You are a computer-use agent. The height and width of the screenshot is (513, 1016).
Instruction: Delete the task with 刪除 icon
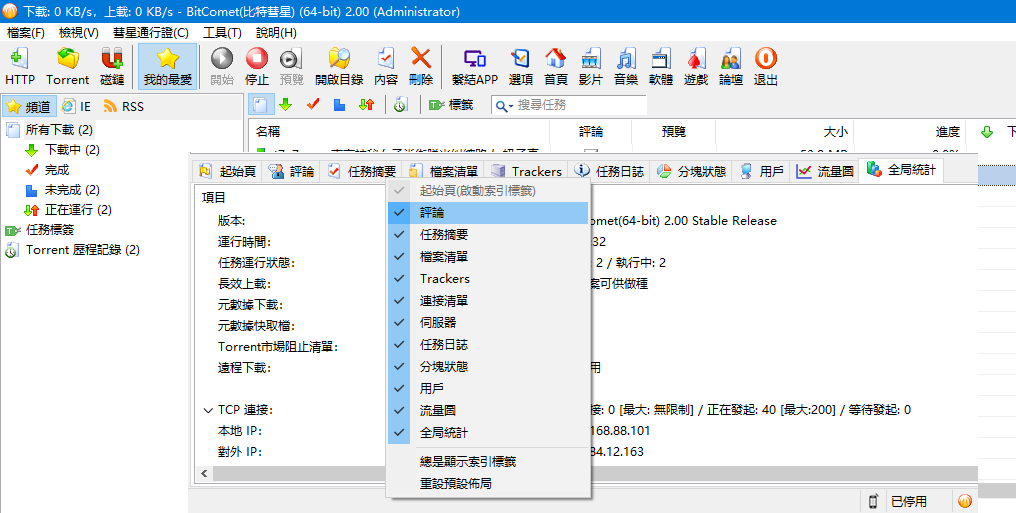click(421, 66)
